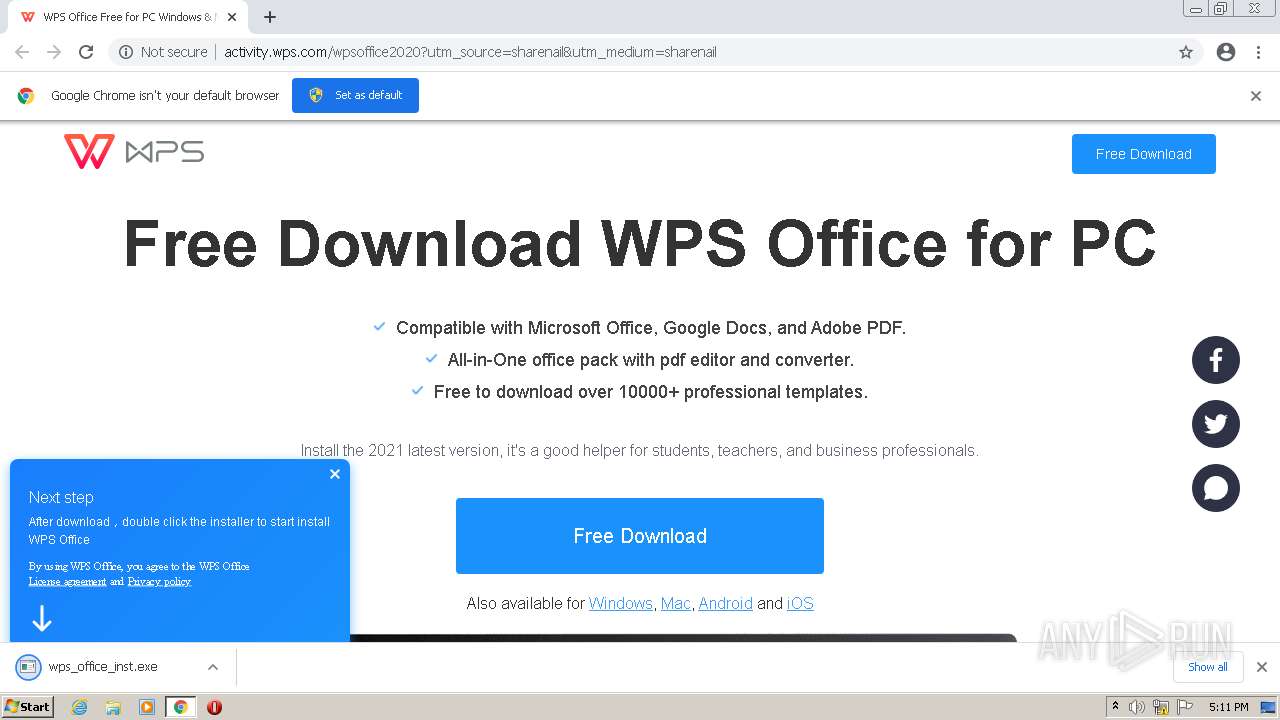Image resolution: width=1280 pixels, height=720 pixels.
Task: Open network icon in system tray
Action: pos(1161,707)
